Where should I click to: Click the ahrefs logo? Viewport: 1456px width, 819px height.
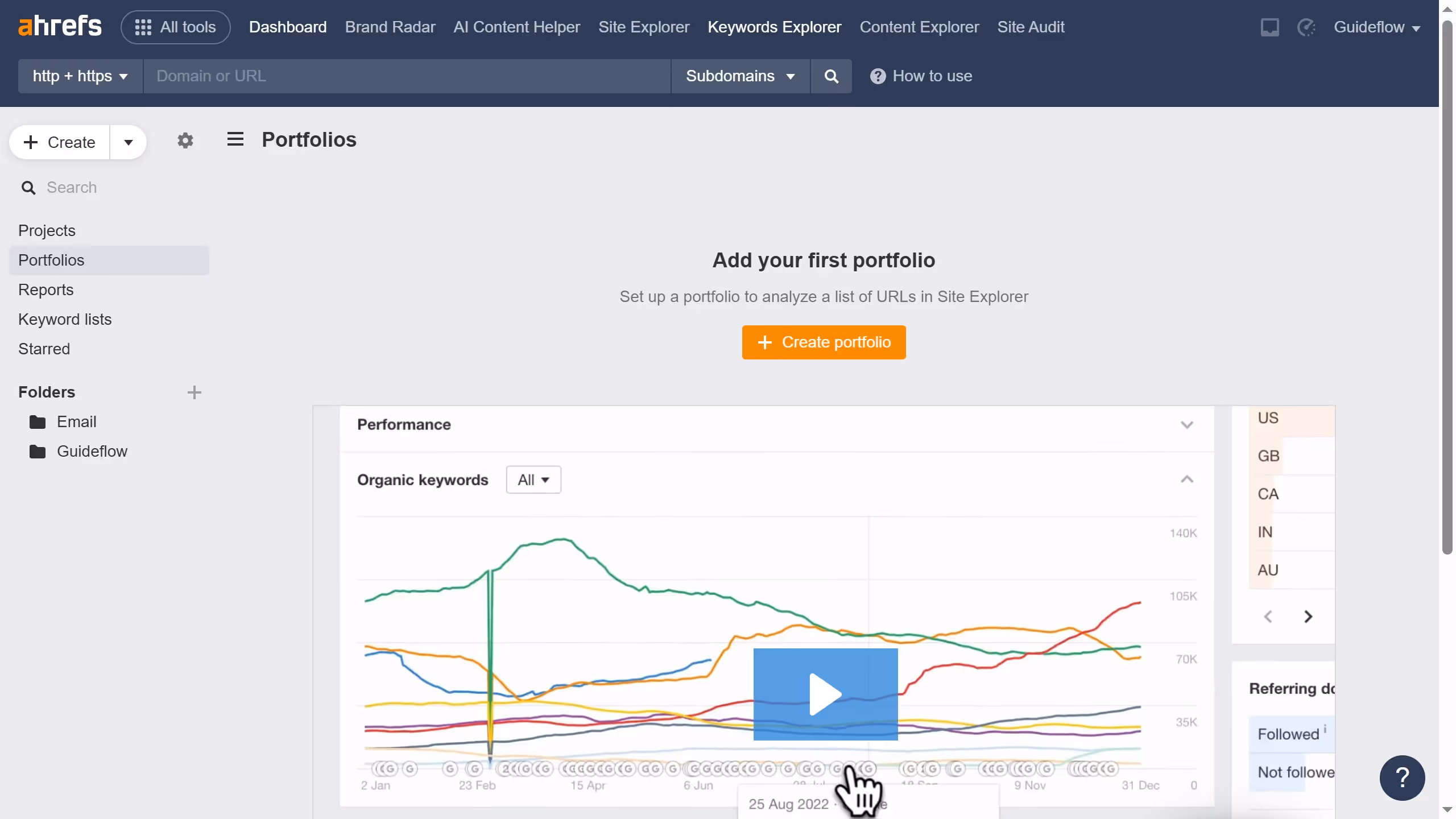tap(59, 26)
